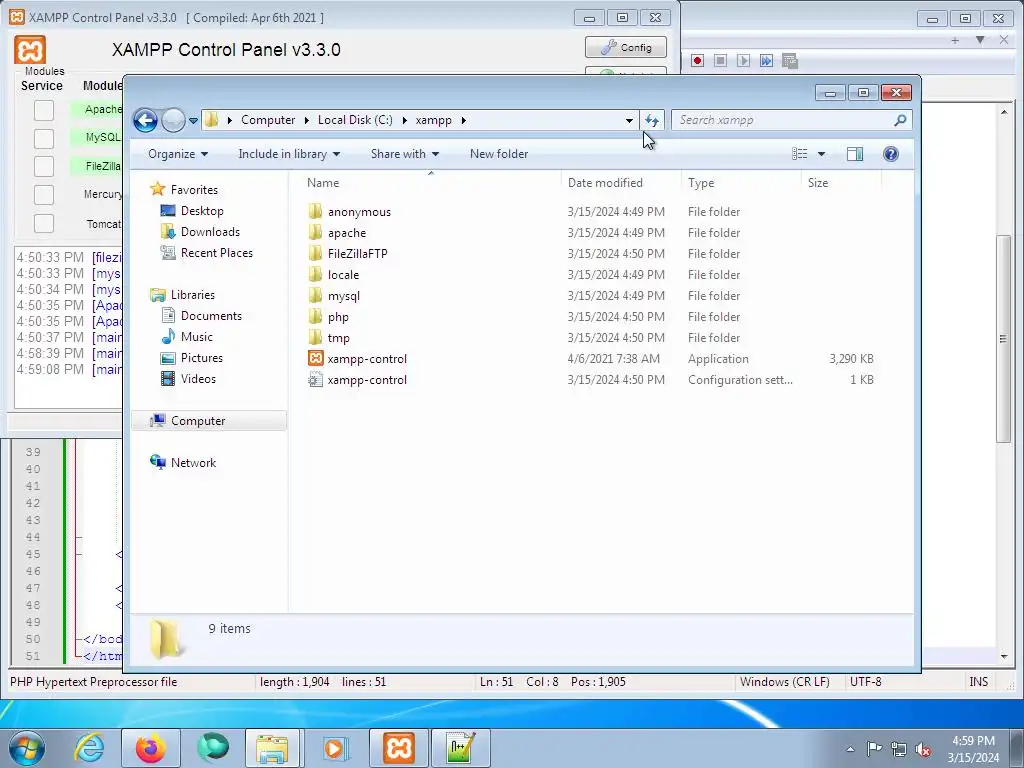Select Network in the navigation pane

(x=193, y=462)
